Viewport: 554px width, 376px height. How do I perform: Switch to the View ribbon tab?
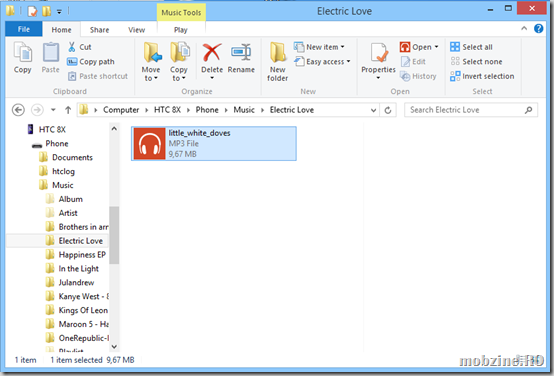[136, 30]
